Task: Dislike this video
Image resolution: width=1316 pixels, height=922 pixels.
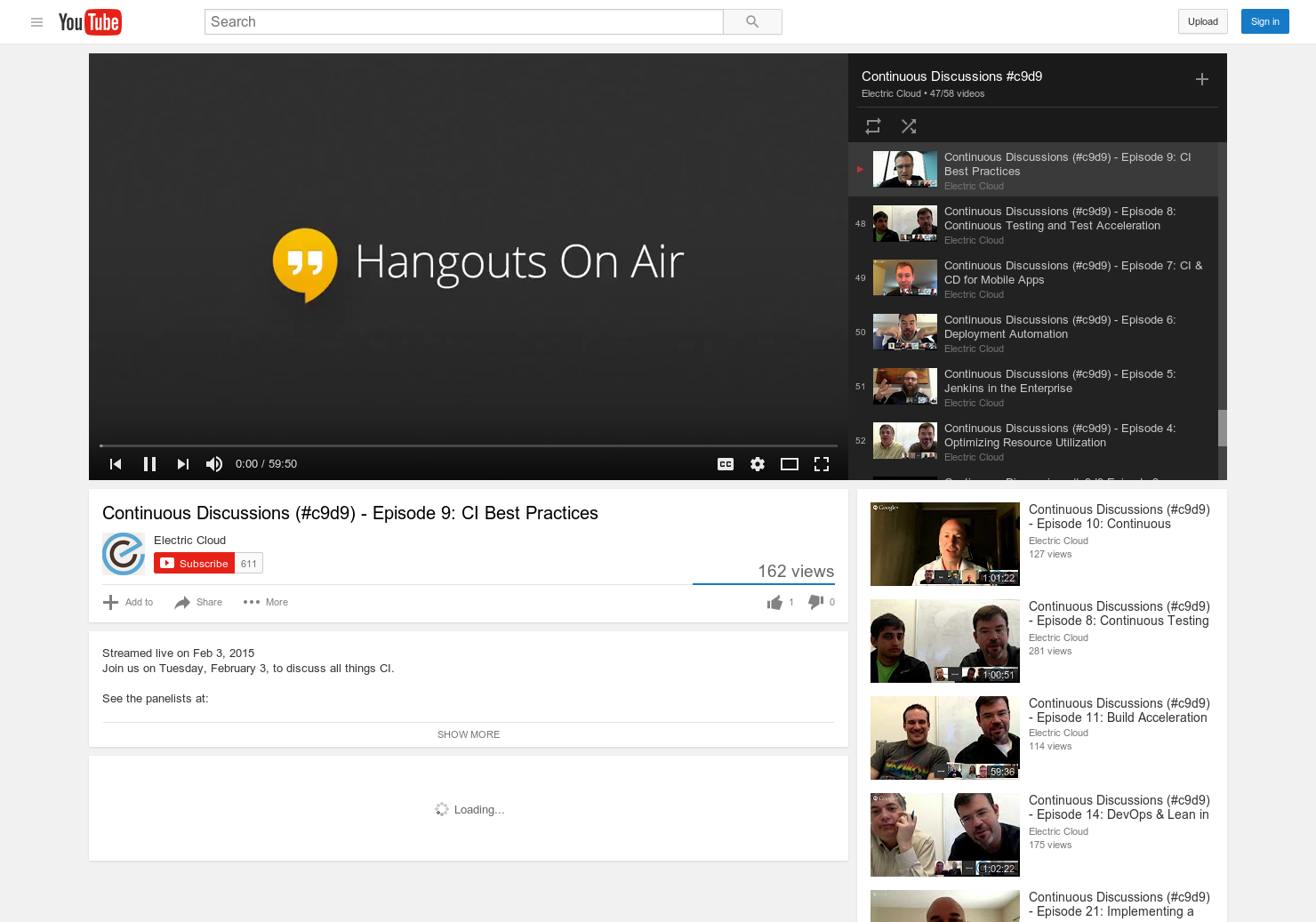Action: 821,603
